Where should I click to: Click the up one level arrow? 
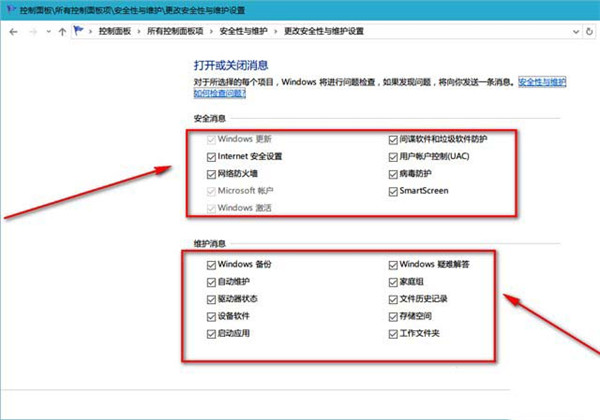coord(63,32)
